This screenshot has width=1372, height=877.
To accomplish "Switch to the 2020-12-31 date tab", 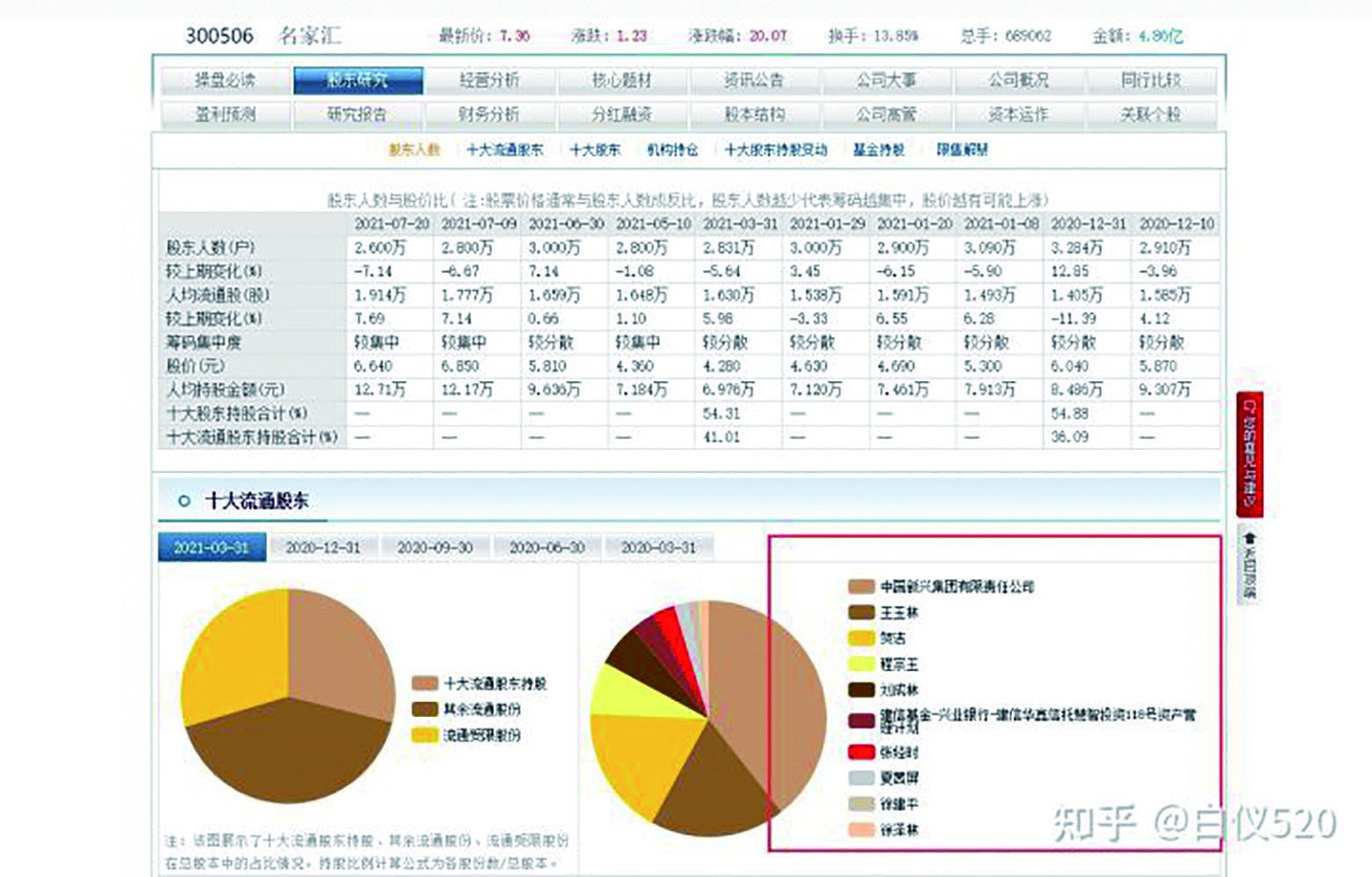I will 321,546.
